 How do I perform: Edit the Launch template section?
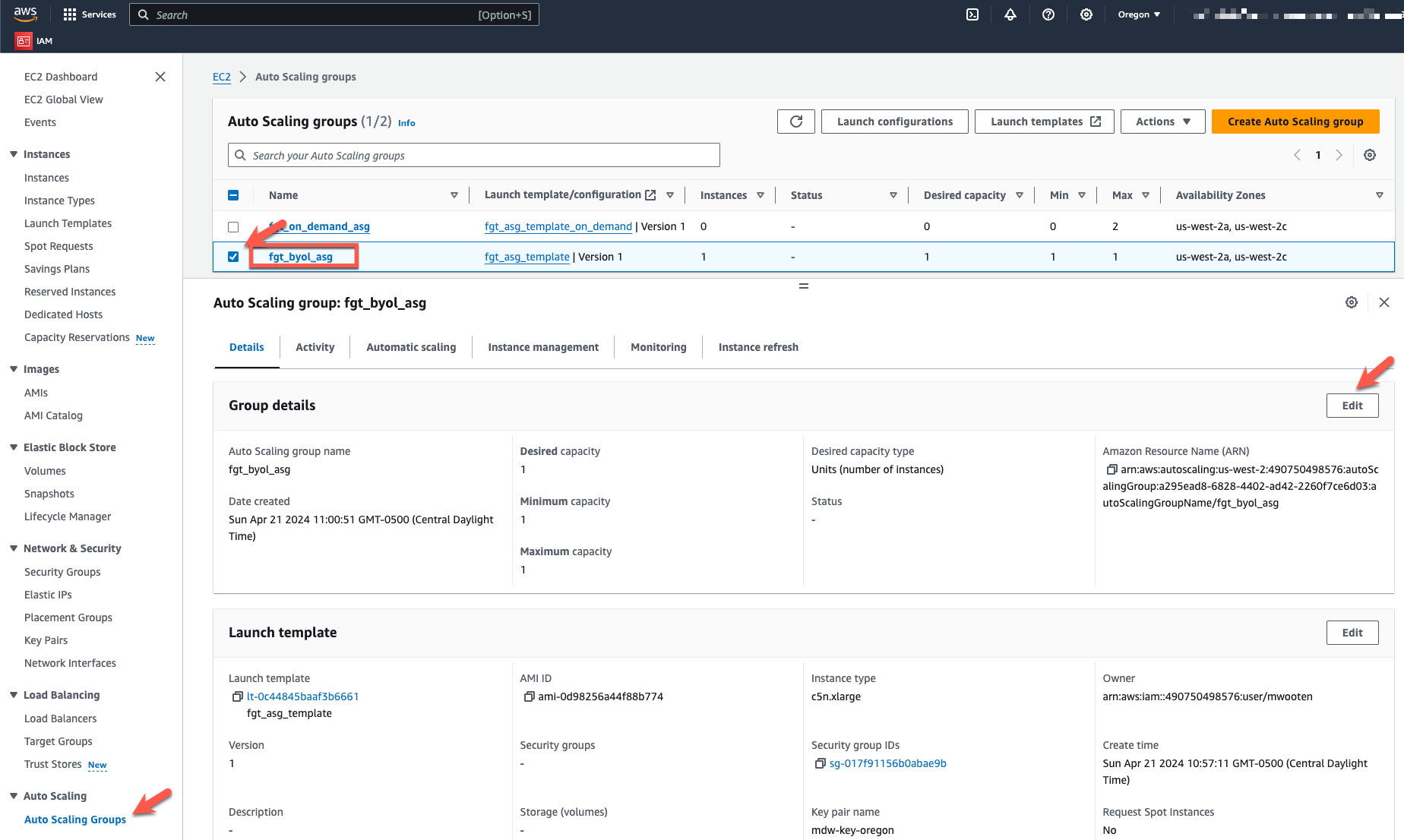pyautogui.click(x=1352, y=633)
